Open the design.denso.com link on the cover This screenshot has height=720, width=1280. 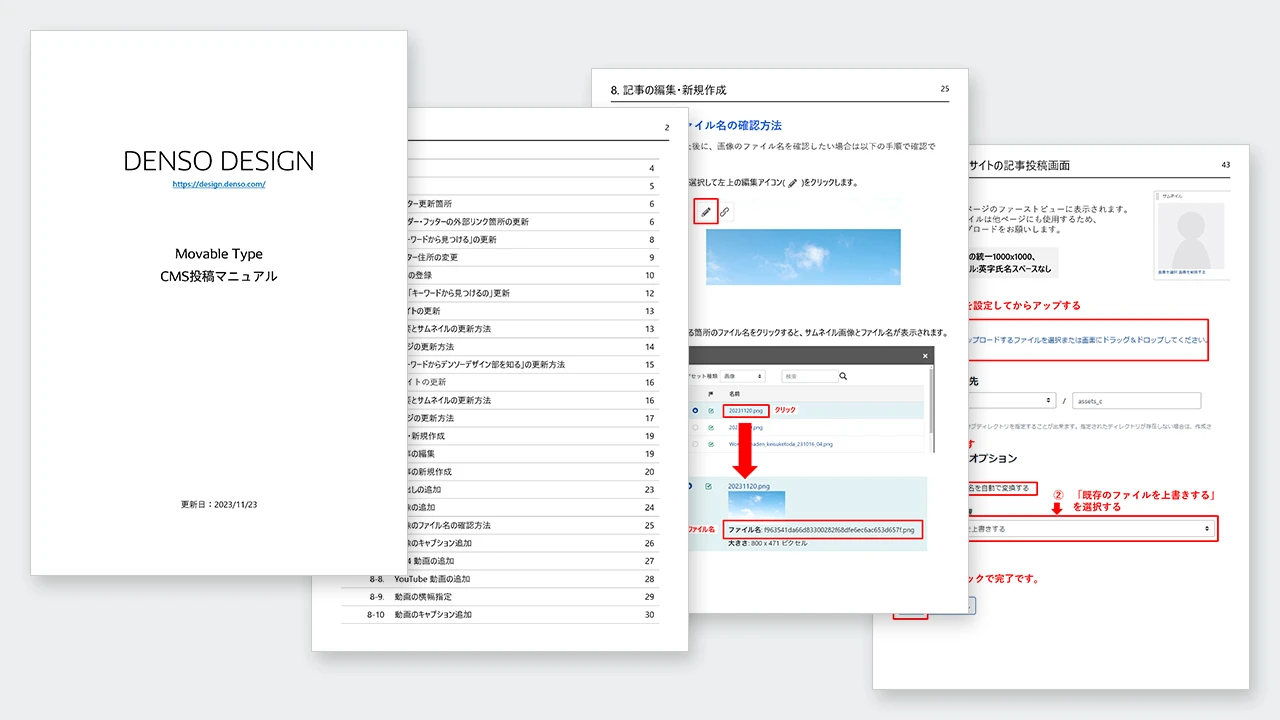click(x=219, y=184)
